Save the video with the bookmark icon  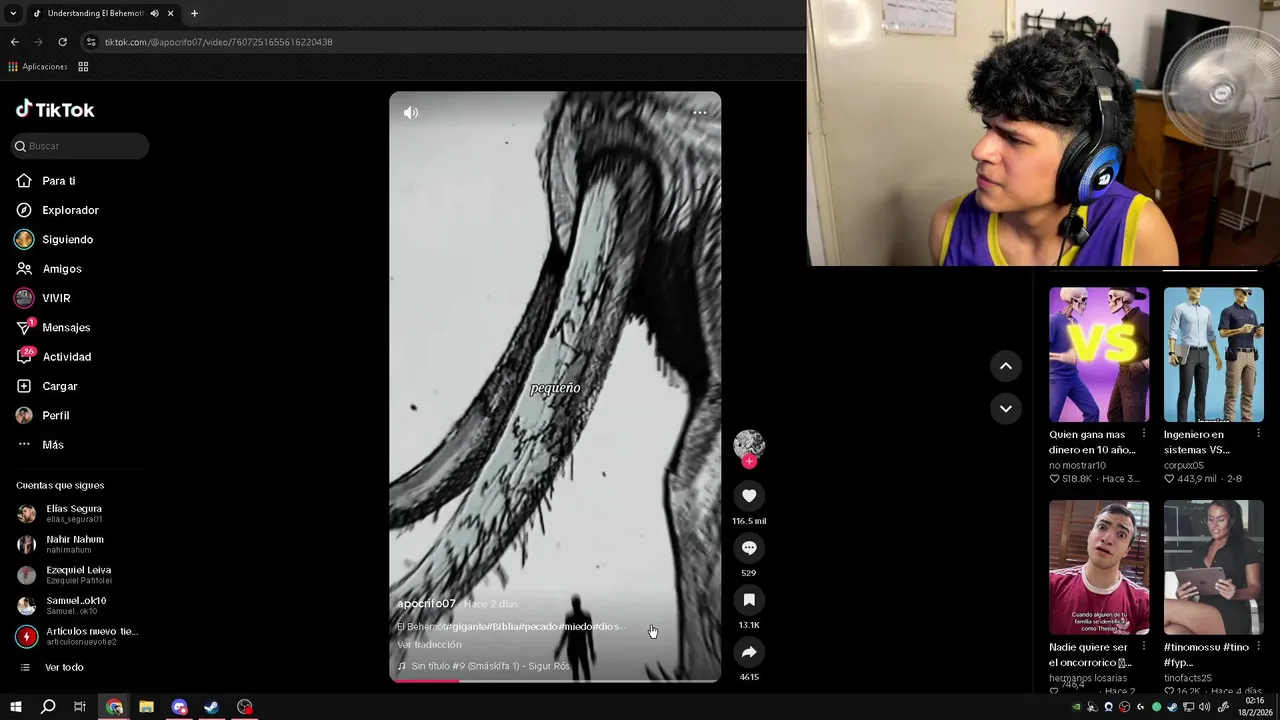pos(749,599)
